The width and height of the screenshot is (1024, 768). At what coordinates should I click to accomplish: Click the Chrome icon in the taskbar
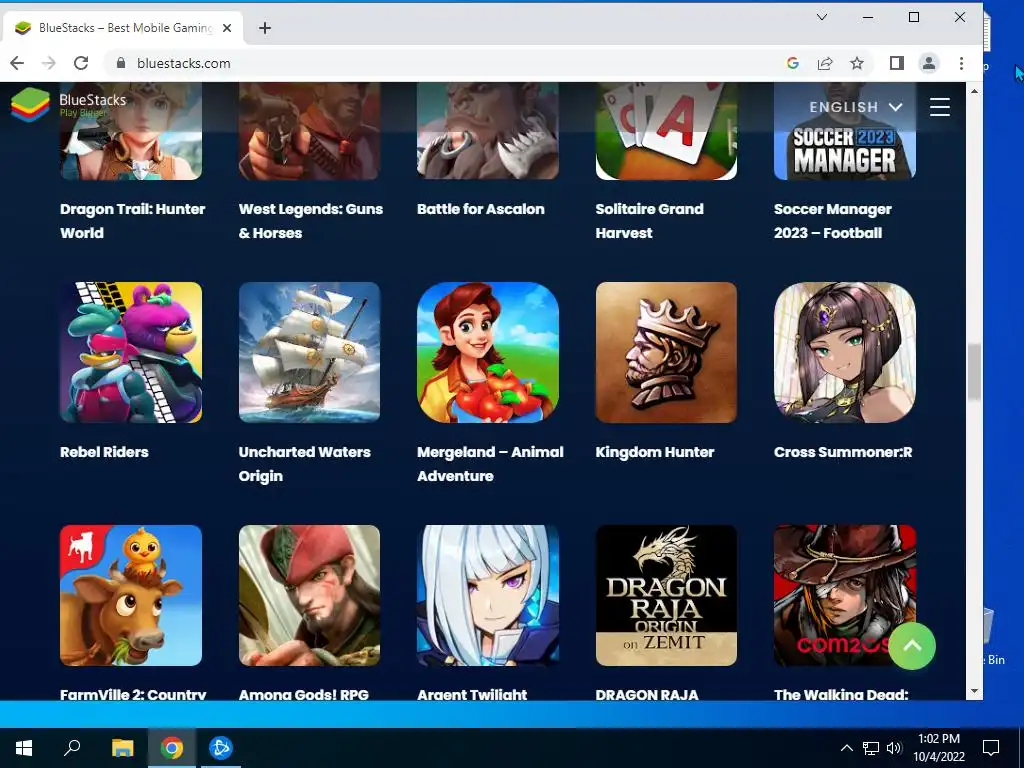click(x=172, y=748)
